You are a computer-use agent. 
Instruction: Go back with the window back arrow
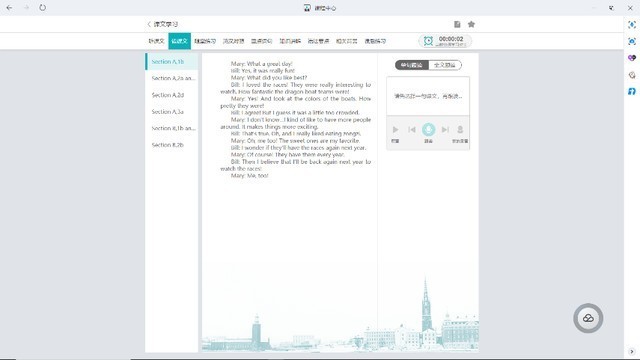(9, 8)
